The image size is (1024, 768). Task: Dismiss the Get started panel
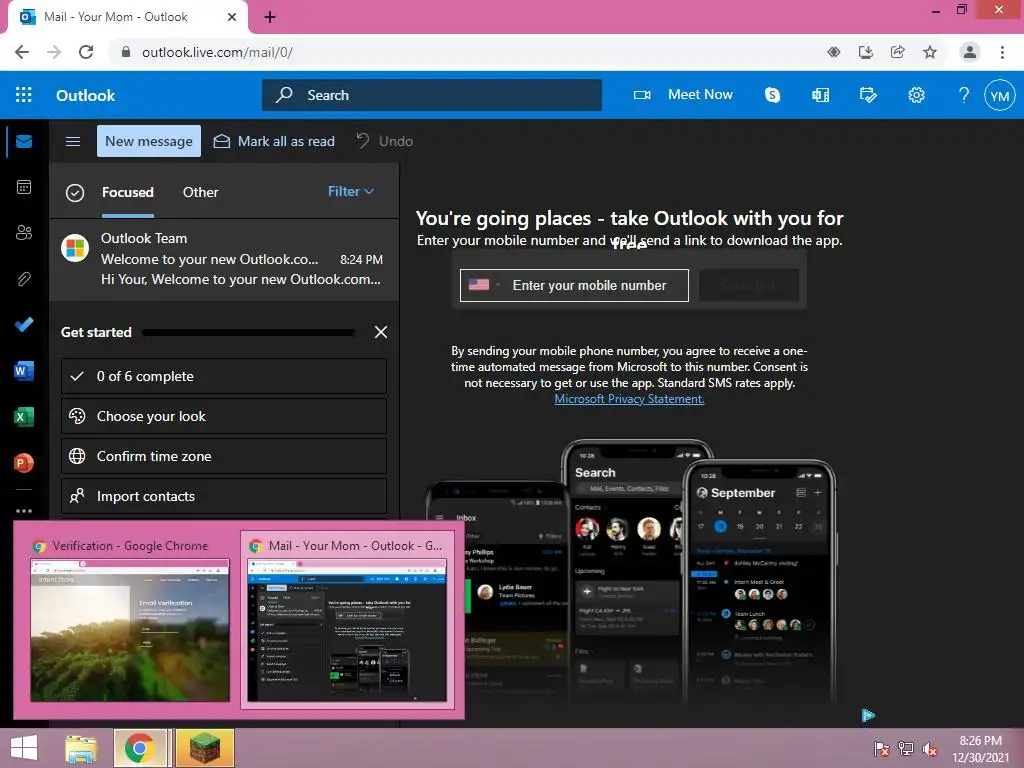click(381, 332)
